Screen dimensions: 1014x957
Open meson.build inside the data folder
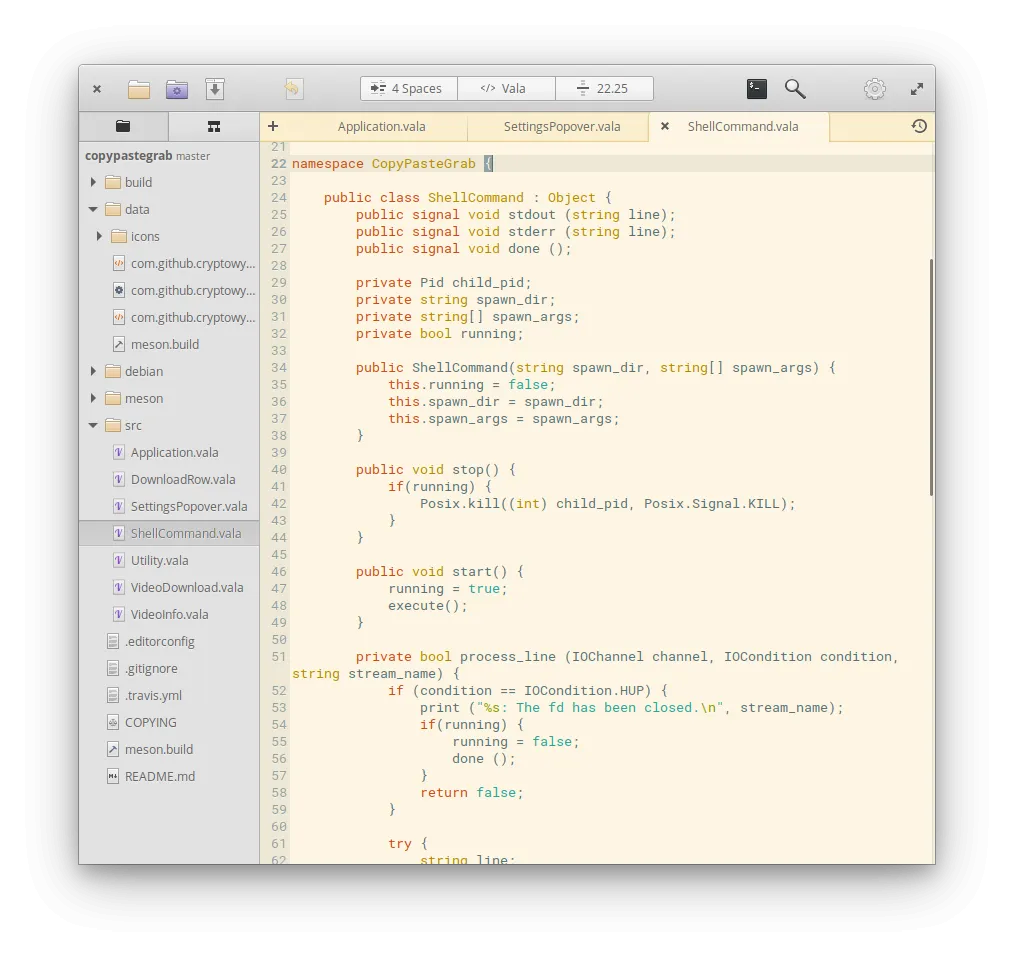click(x=169, y=345)
